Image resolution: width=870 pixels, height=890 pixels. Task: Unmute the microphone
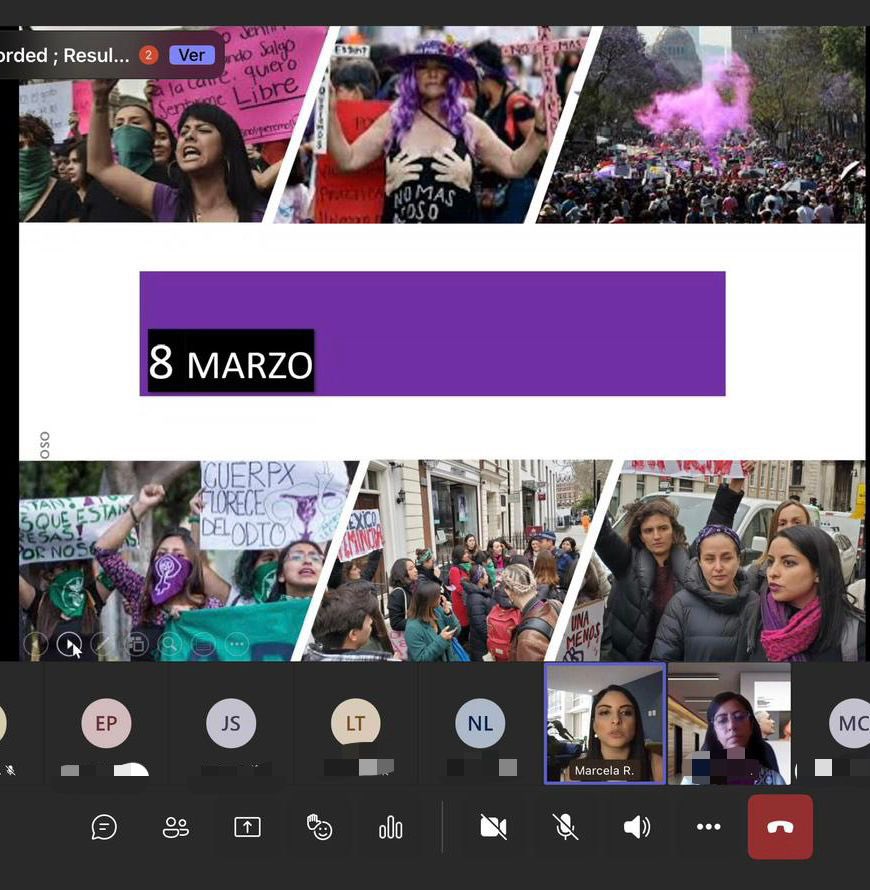click(x=565, y=827)
